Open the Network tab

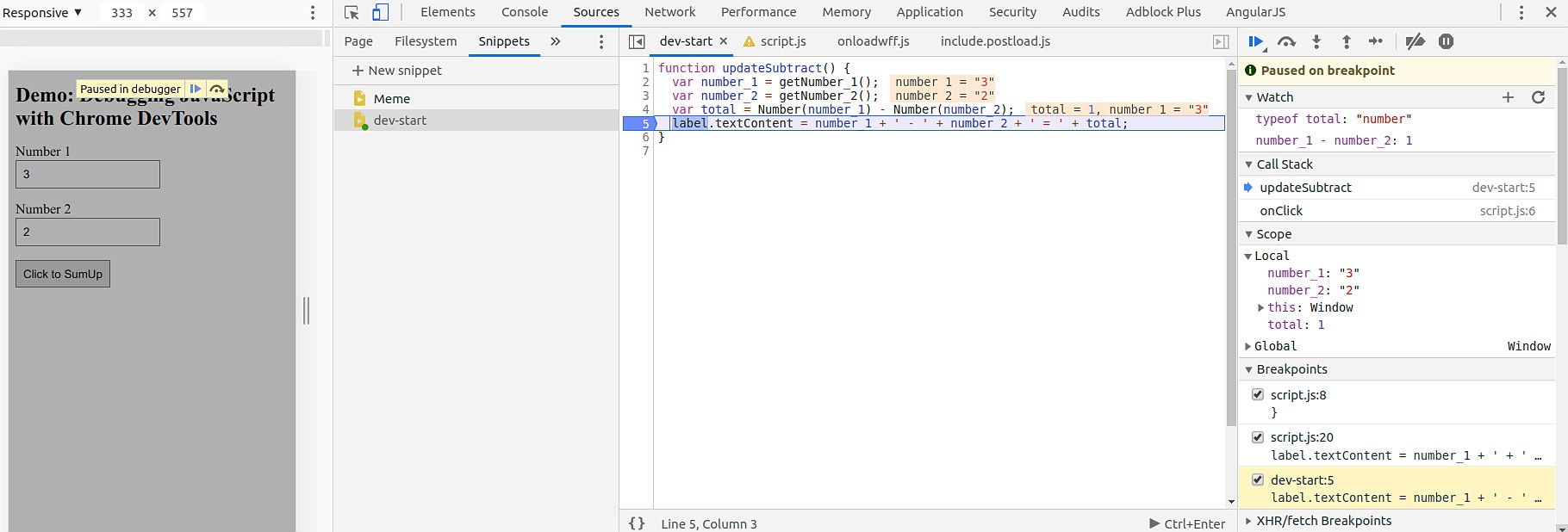pos(670,12)
